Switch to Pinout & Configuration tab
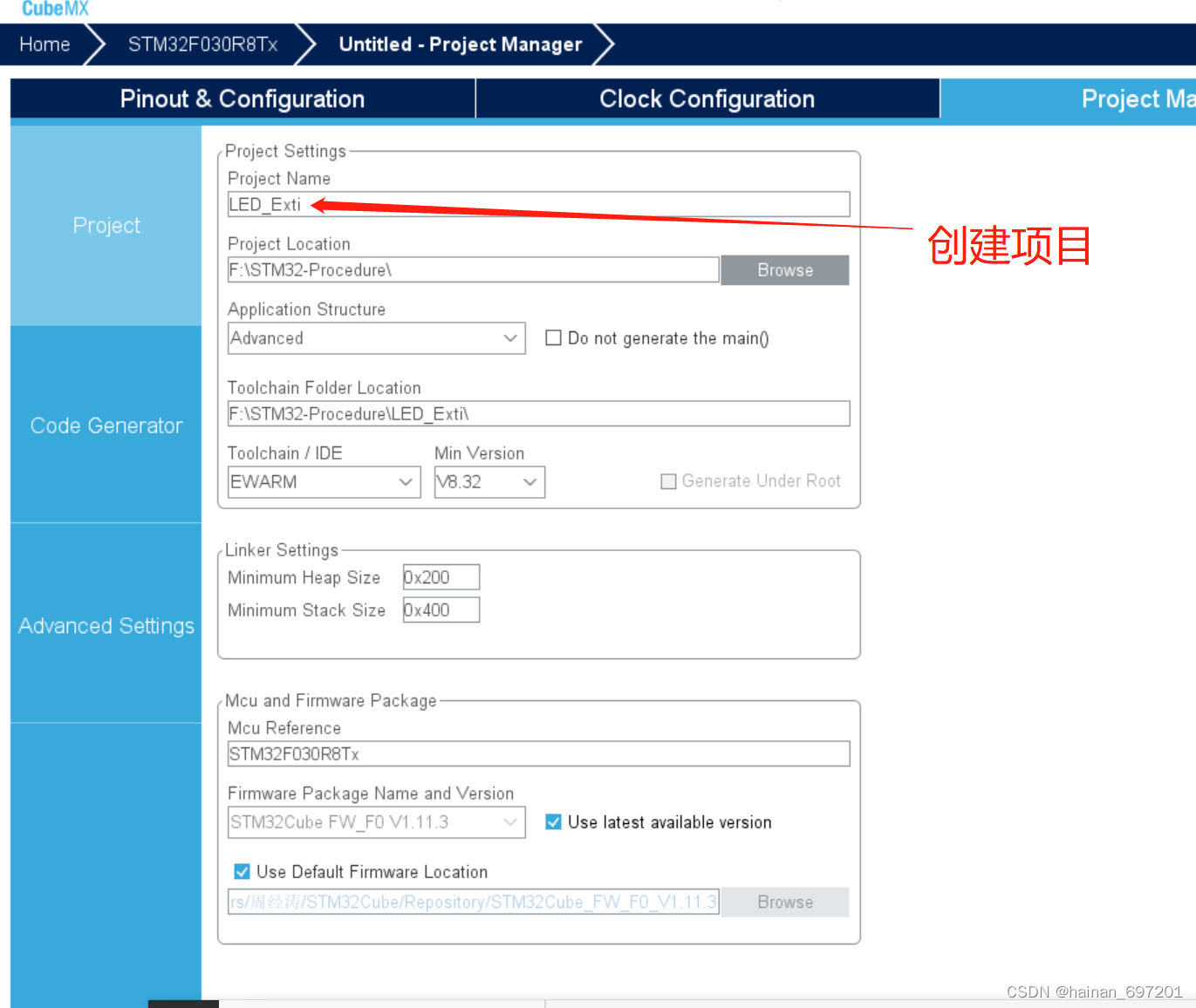 coord(243,99)
